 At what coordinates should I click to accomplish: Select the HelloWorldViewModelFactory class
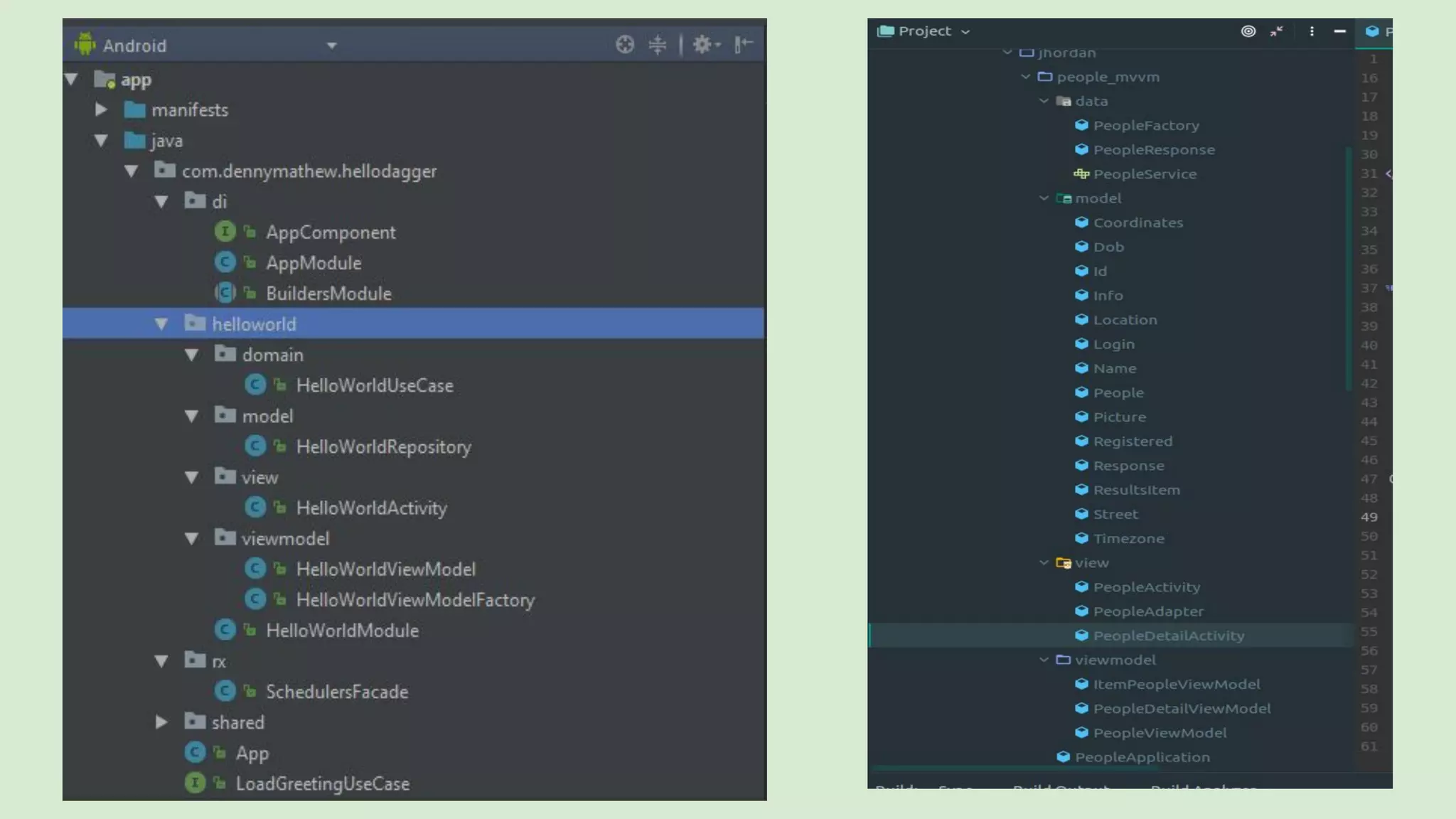coord(414,600)
